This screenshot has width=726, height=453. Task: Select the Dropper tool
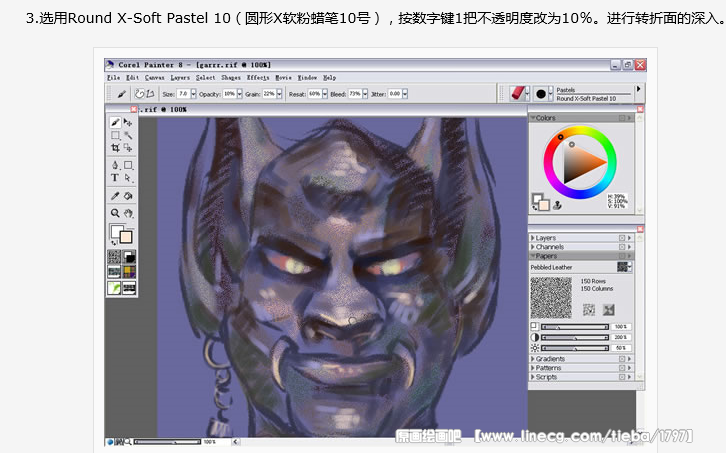[x=115, y=196]
